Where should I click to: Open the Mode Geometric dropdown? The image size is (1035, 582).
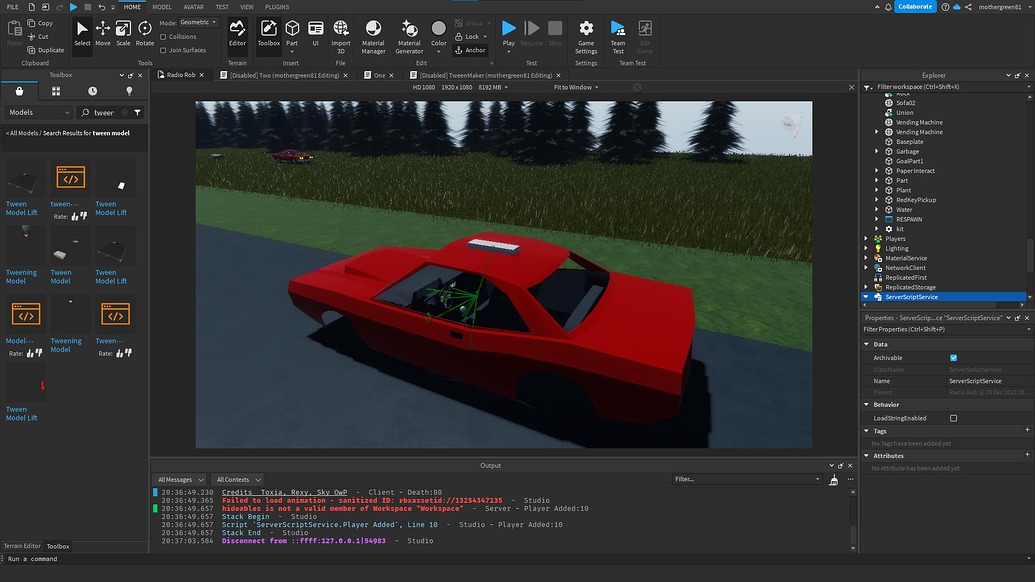(199, 22)
